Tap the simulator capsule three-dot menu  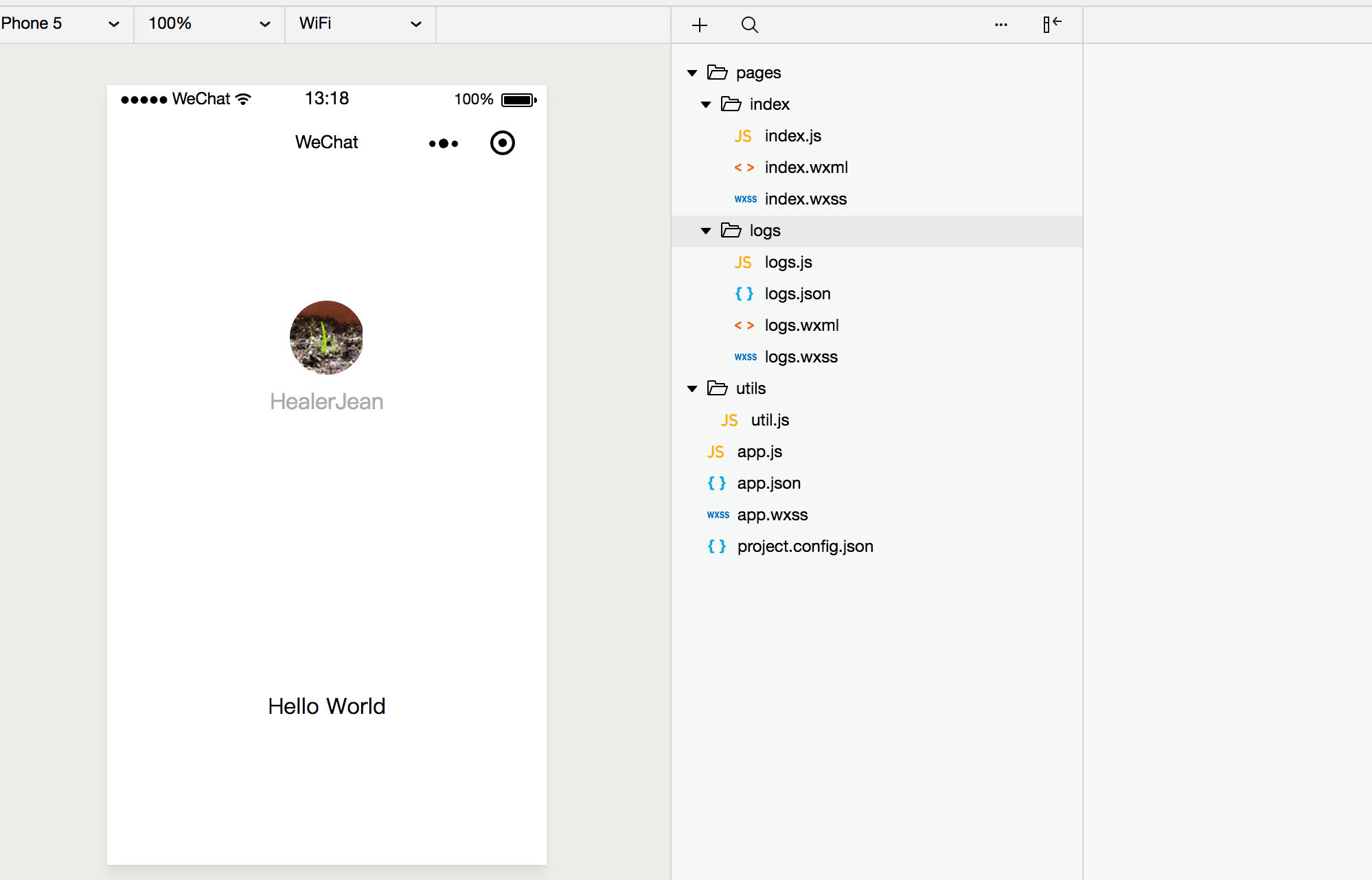[444, 143]
